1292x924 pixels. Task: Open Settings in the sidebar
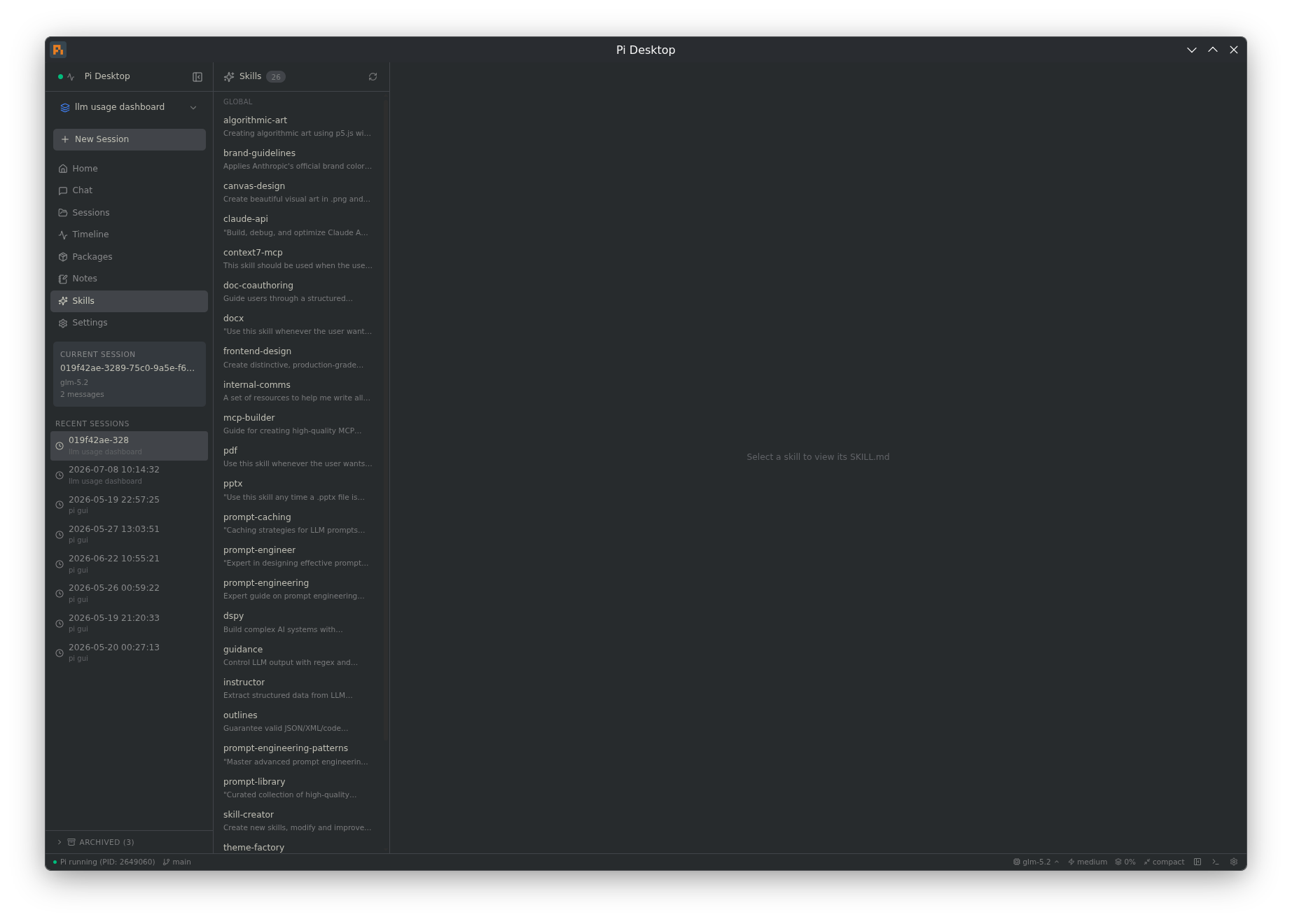(129, 323)
